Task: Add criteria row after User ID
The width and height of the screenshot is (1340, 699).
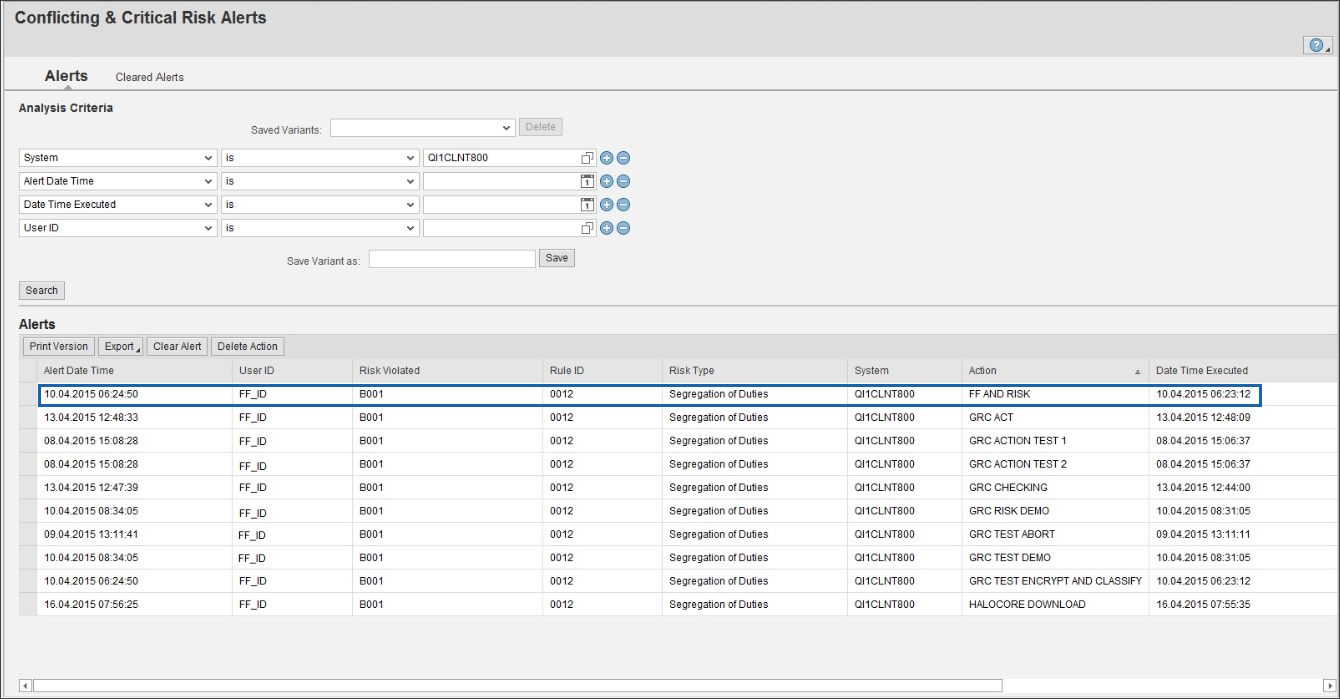Action: point(606,228)
